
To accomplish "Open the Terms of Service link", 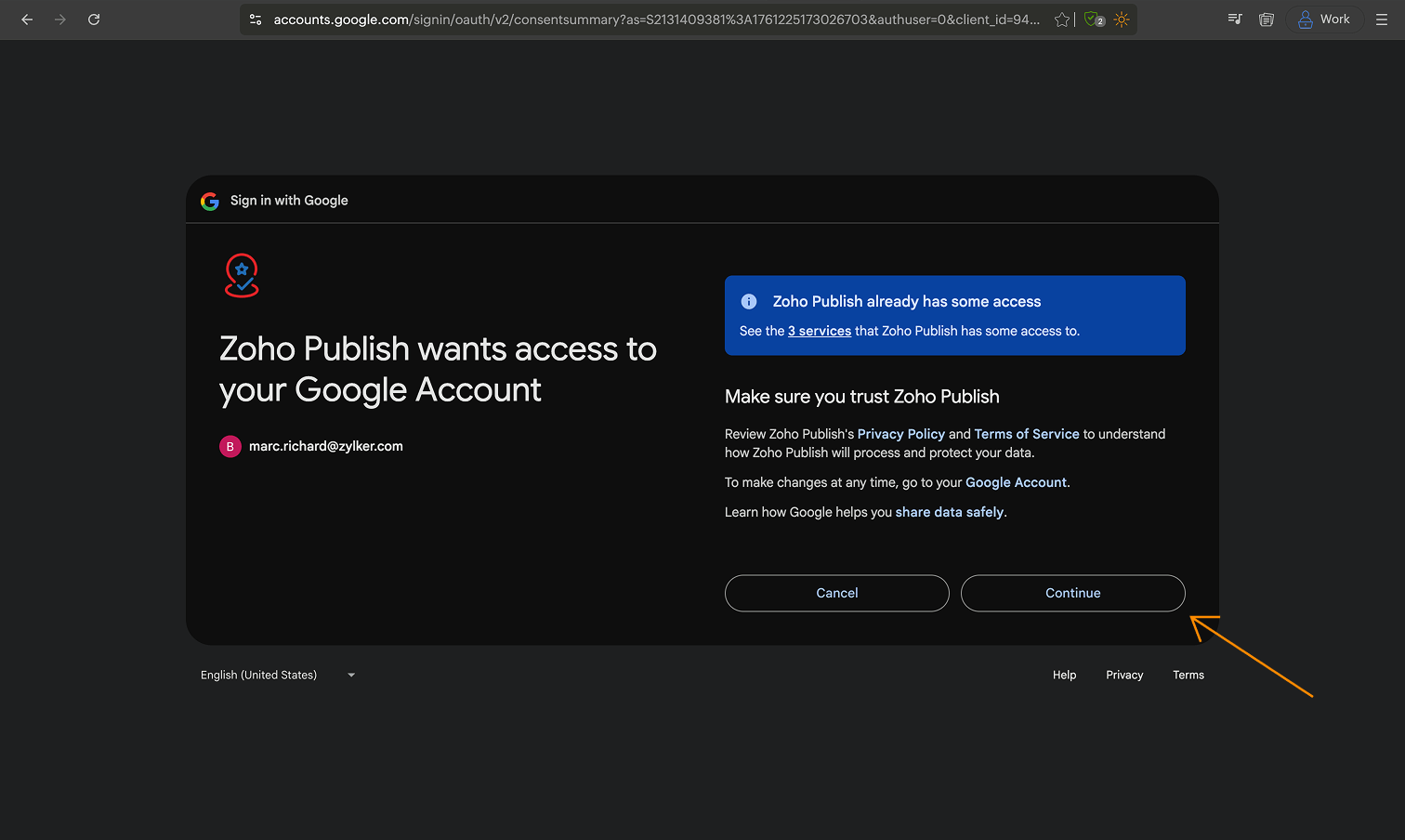I will (1026, 434).
